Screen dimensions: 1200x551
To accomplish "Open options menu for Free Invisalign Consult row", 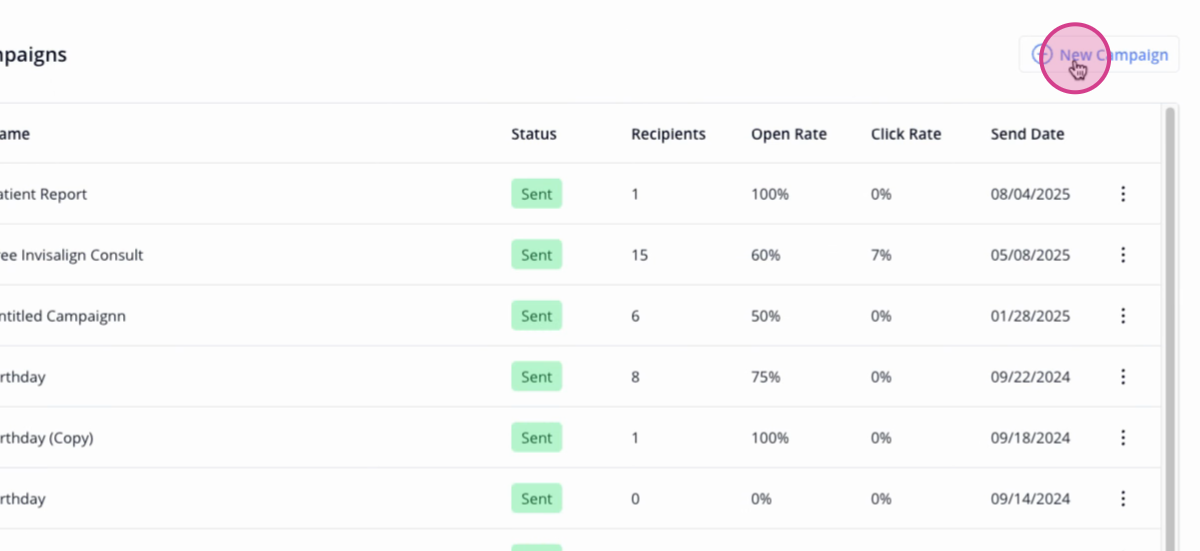I will tap(1123, 255).
